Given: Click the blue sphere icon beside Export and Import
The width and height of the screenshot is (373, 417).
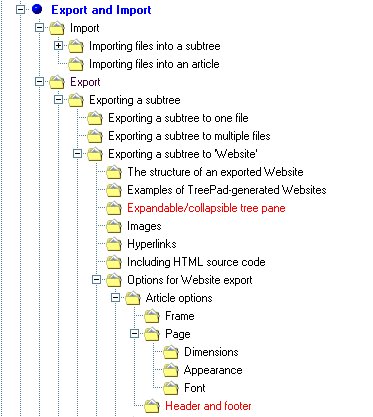Looking at the screenshot, I should [x=37, y=9].
